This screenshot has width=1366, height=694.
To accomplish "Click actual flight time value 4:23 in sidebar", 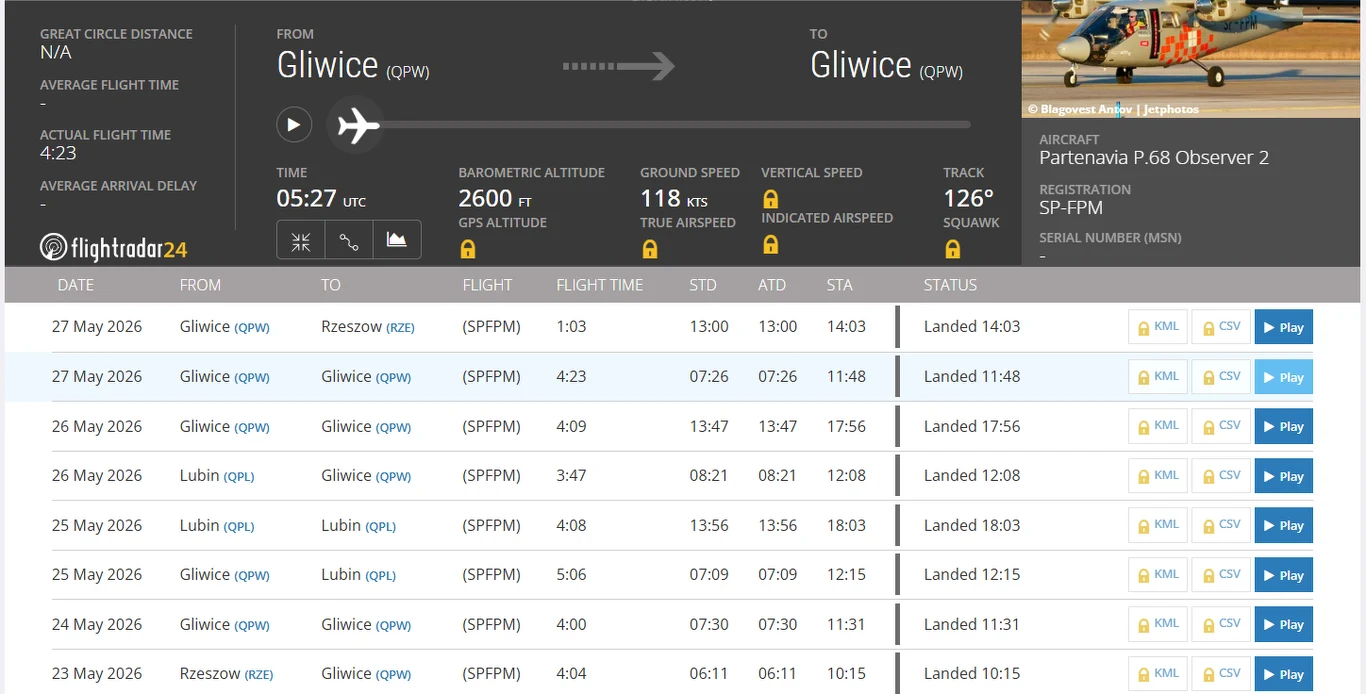I will click(58, 153).
